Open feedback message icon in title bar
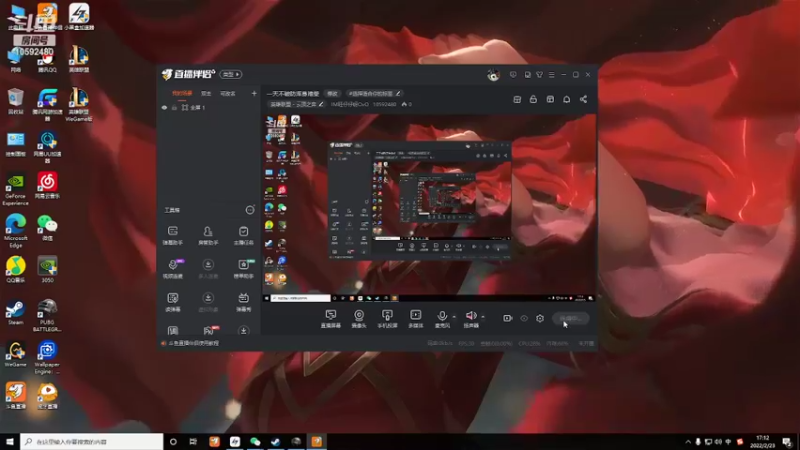This screenshot has height=450, width=800. coord(513,74)
